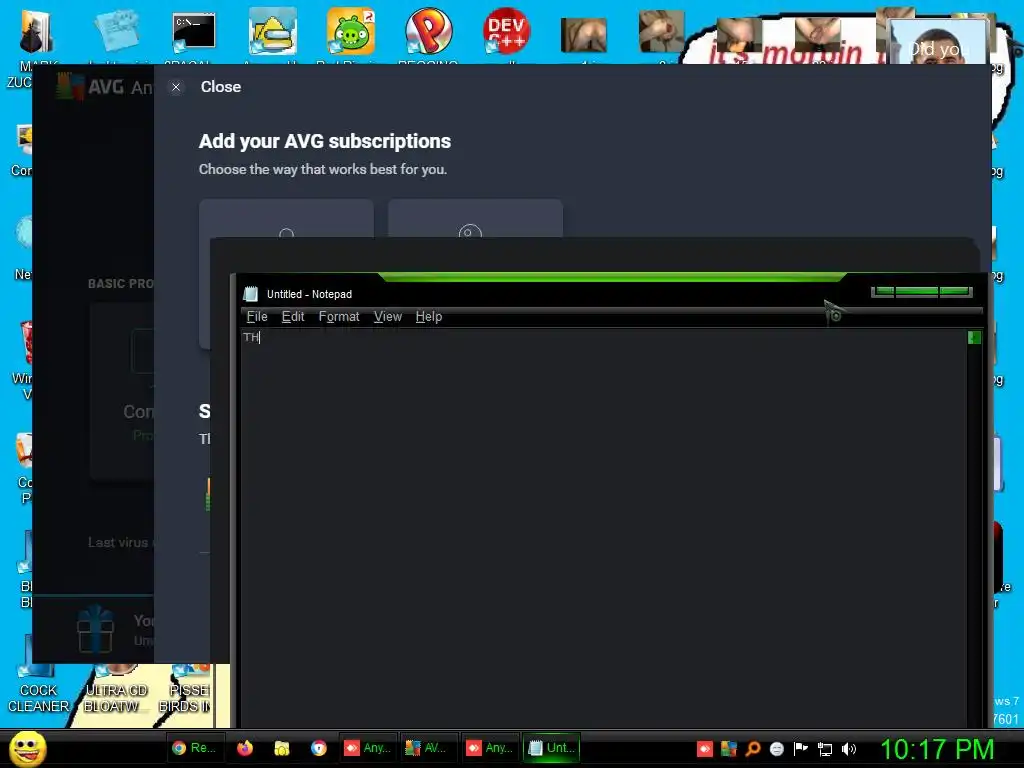Switch to the second AnyDesk taskbar window
The height and width of the screenshot is (768, 1024).
[489, 748]
